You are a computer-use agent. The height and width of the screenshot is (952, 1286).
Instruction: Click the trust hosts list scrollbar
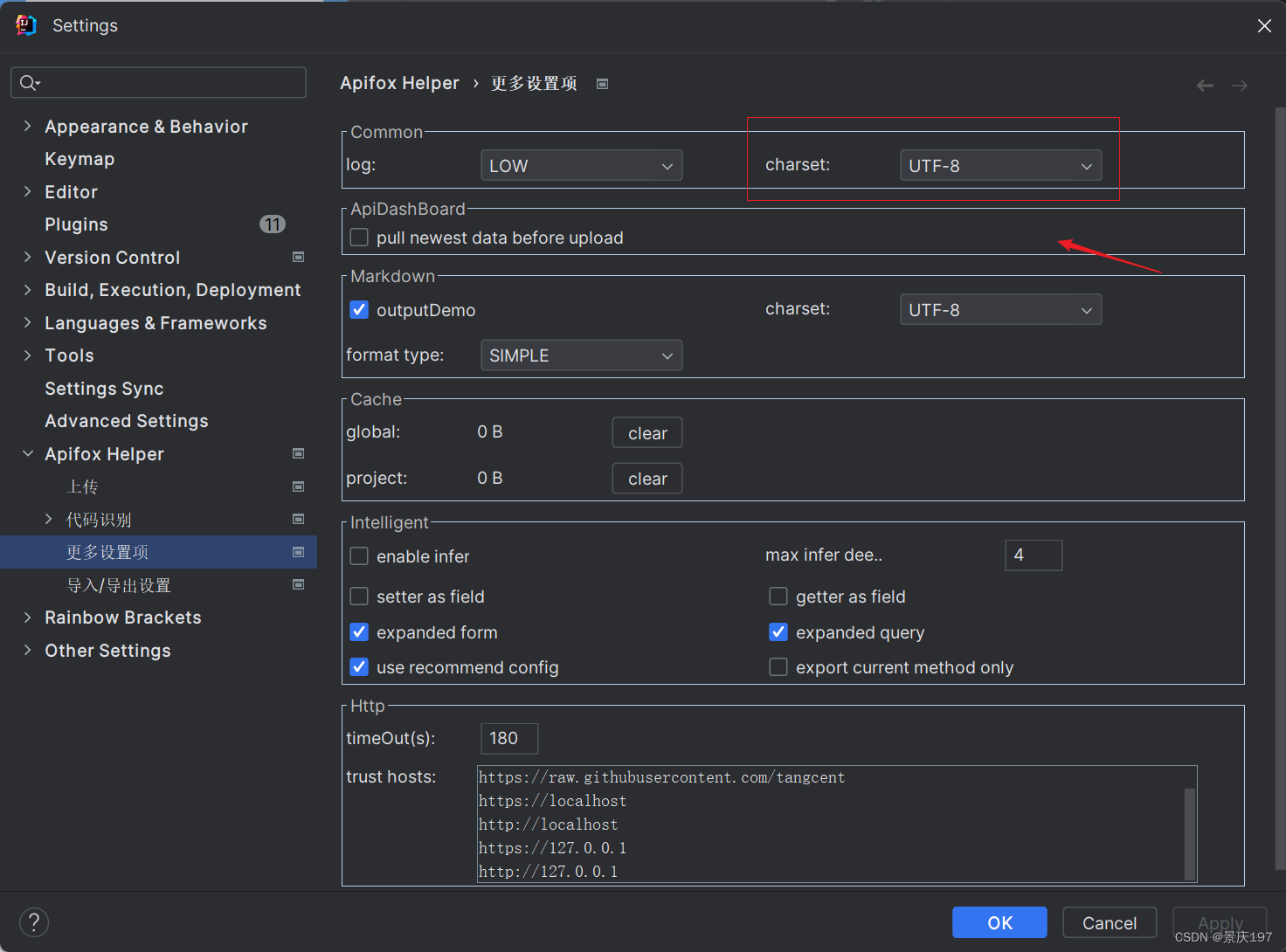click(1189, 834)
